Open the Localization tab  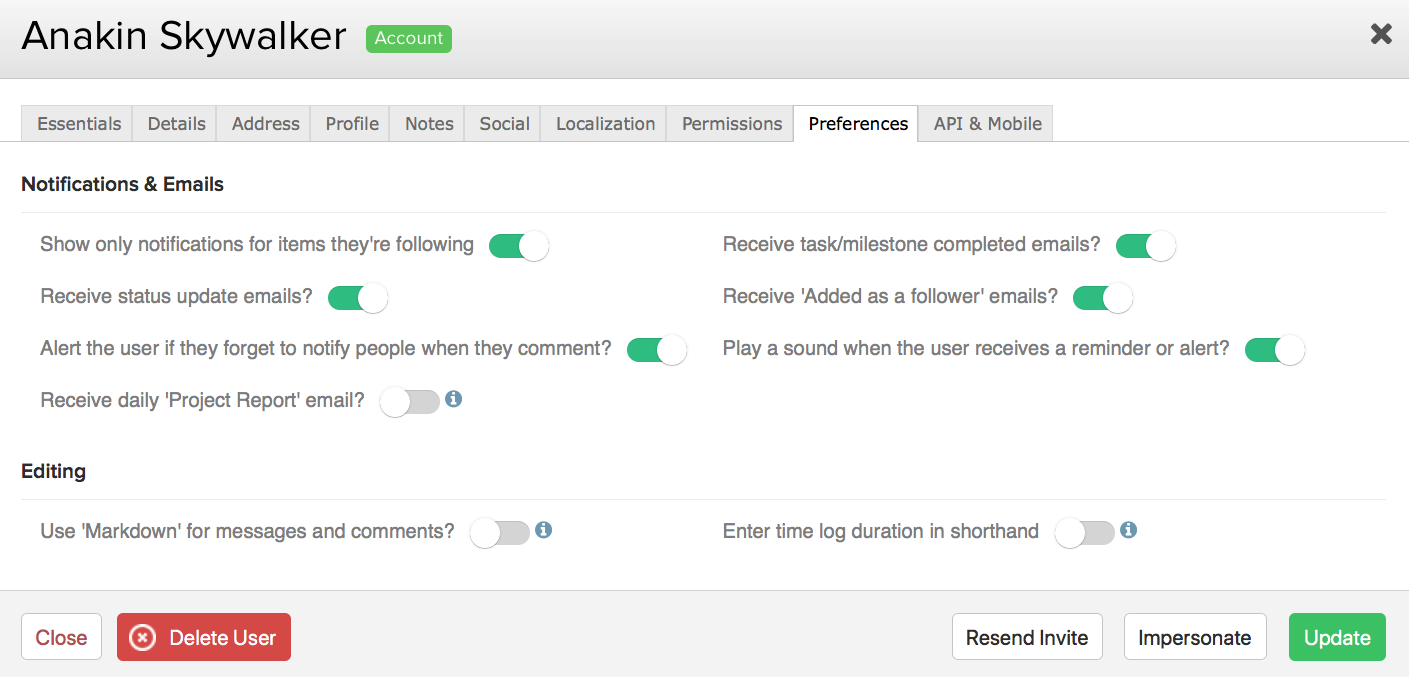coord(605,124)
